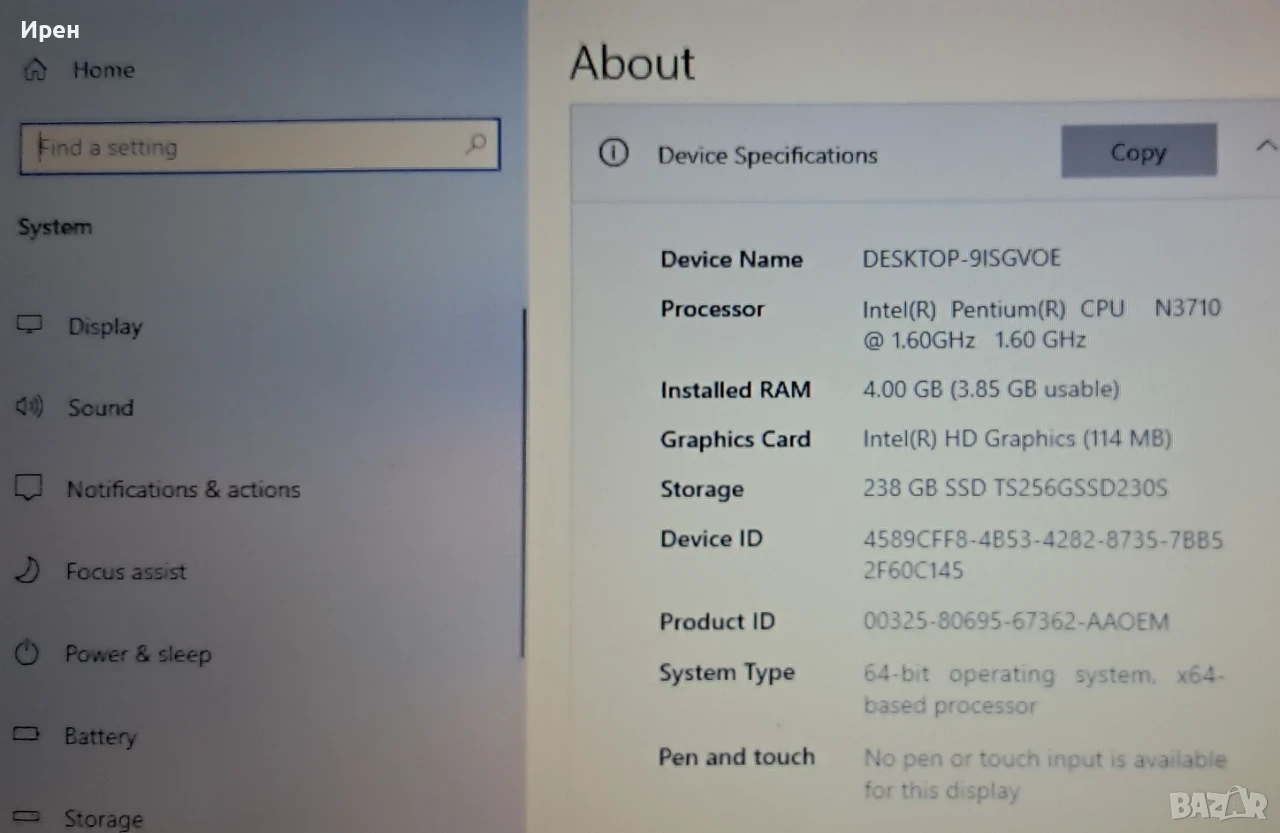
Task: Open Storage settings page
Action: pyautogui.click(x=103, y=818)
